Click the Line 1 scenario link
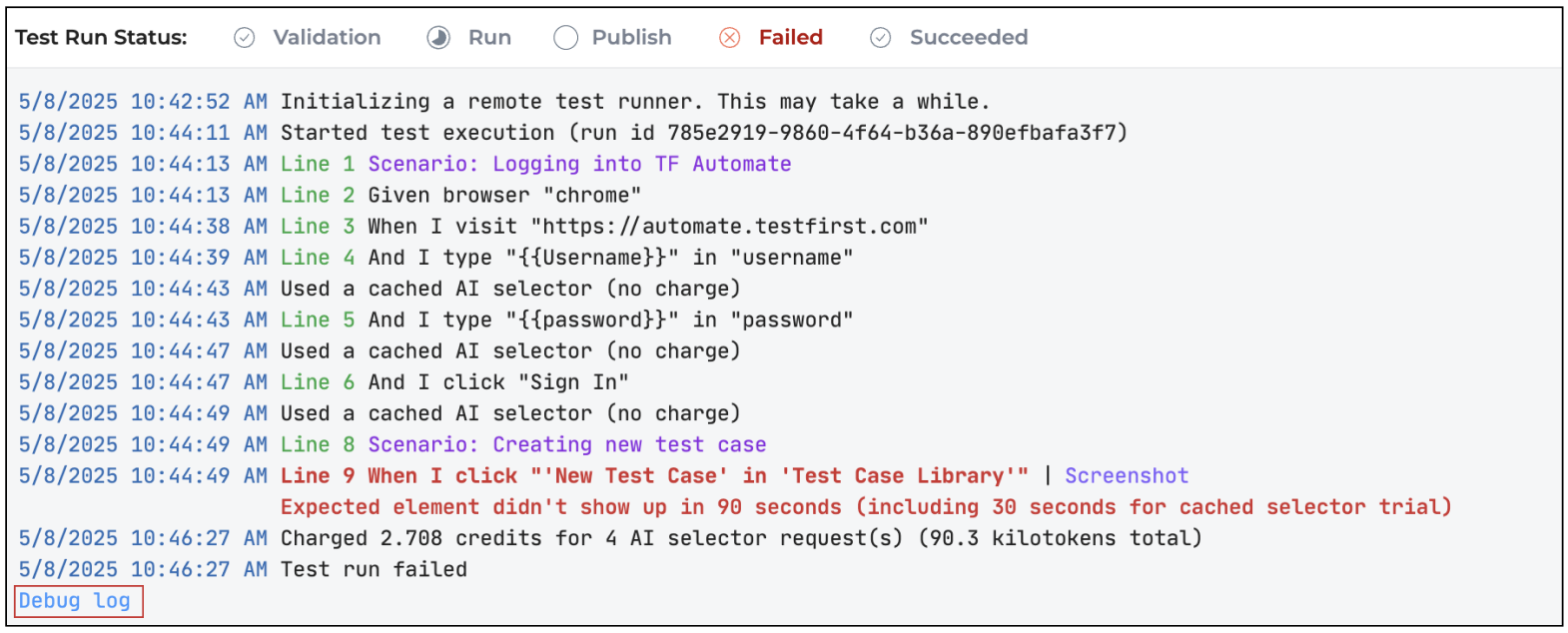Viewport: 1568px width, 633px height. pos(579,164)
